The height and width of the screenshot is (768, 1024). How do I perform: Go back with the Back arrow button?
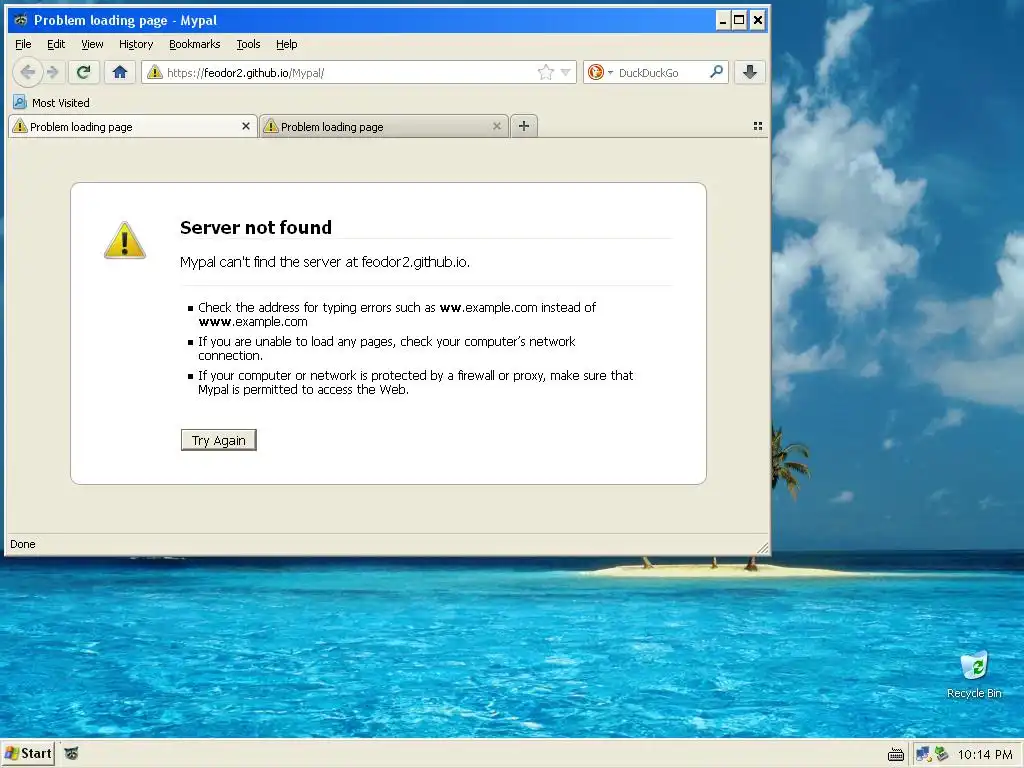pyautogui.click(x=27, y=72)
